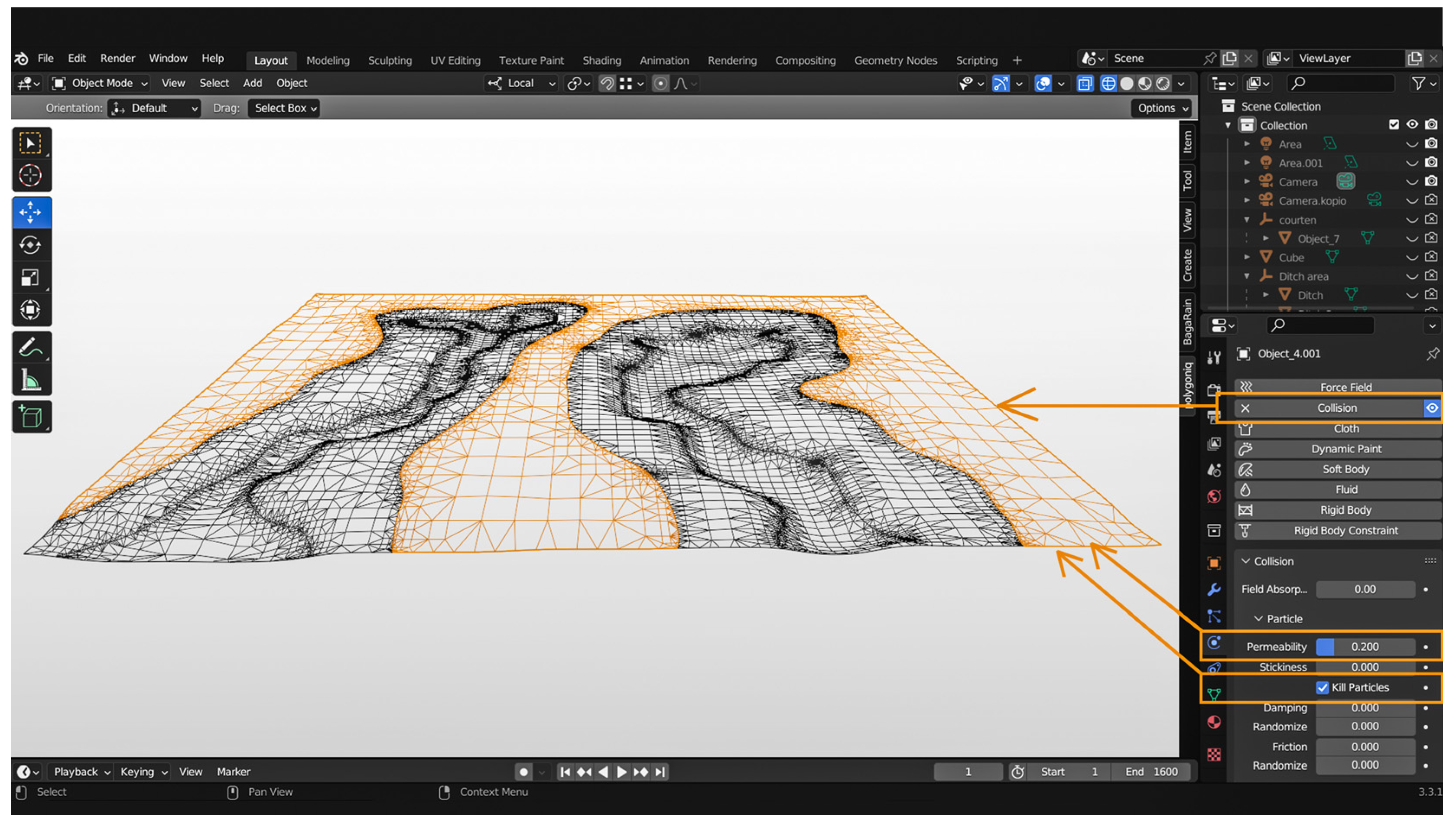Image resolution: width=1456 pixels, height=834 pixels.
Task: Activate the Annotate pencil tool
Action: [x=31, y=348]
